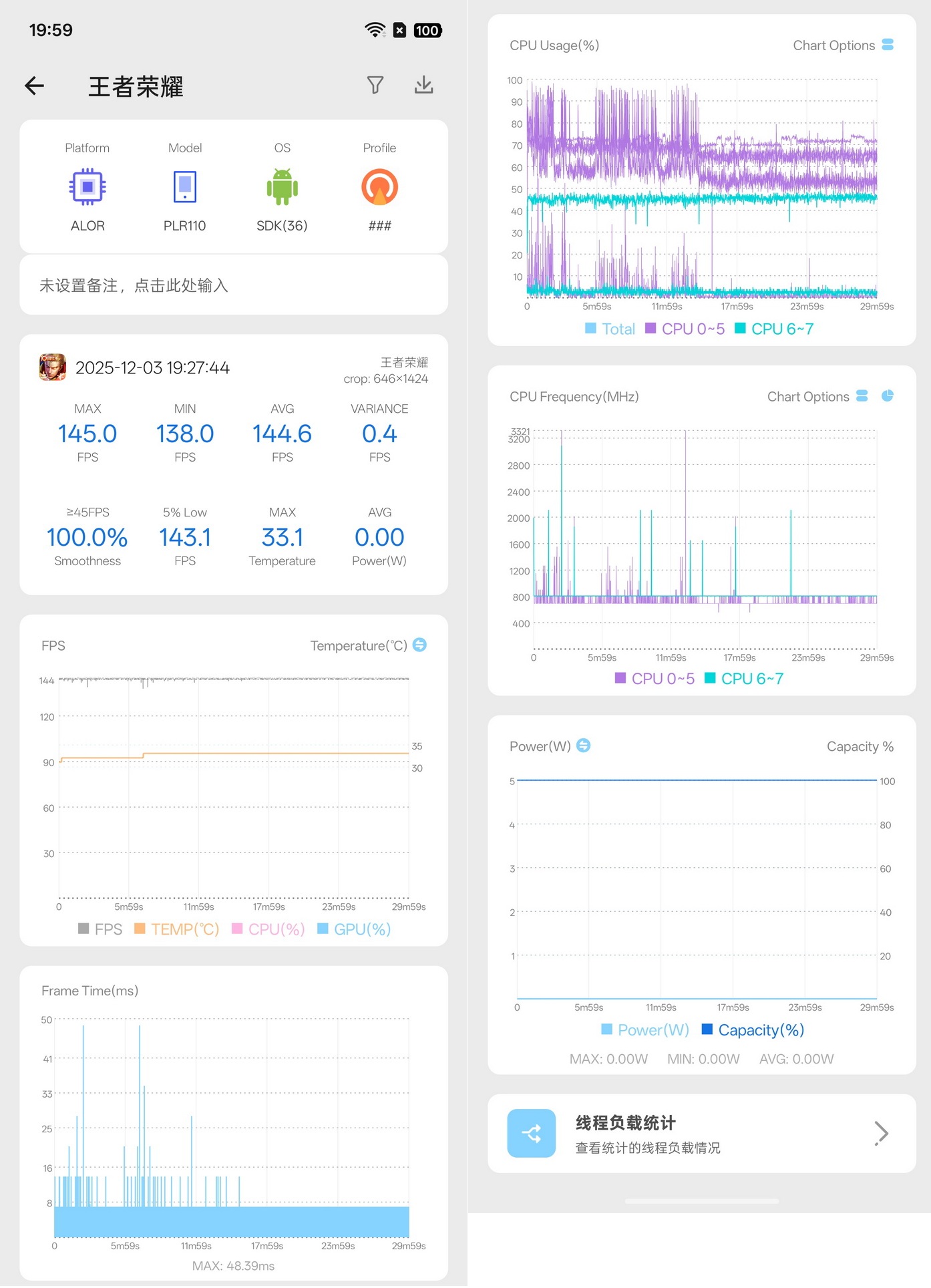This screenshot has width=931, height=1288.
Task: Toggle Capacity(%) series in Power chart legend
Action: pyautogui.click(x=753, y=1030)
